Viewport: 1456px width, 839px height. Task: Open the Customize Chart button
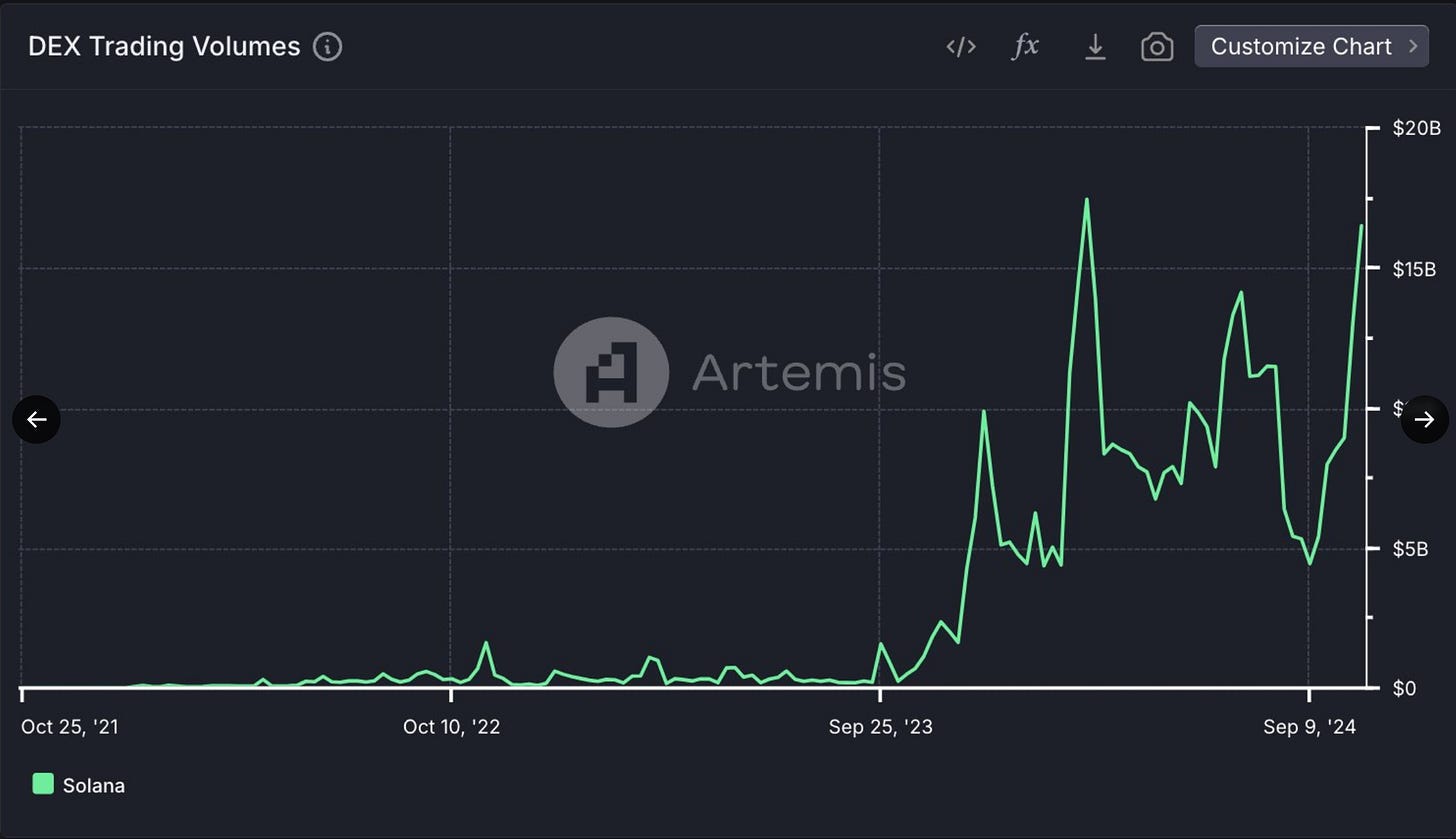point(1312,46)
